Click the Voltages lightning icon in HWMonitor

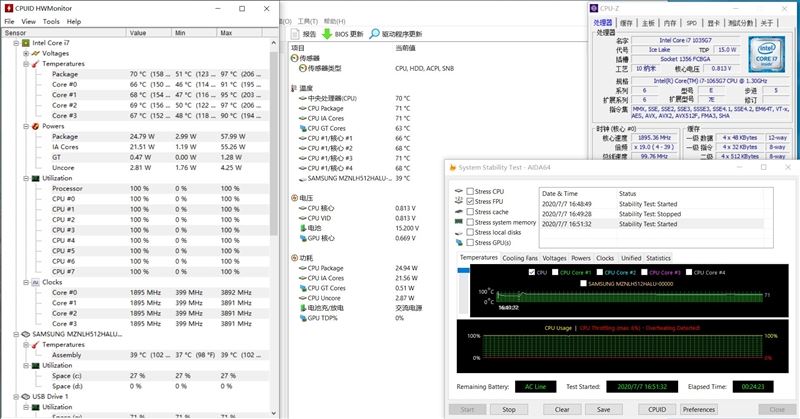(36, 53)
